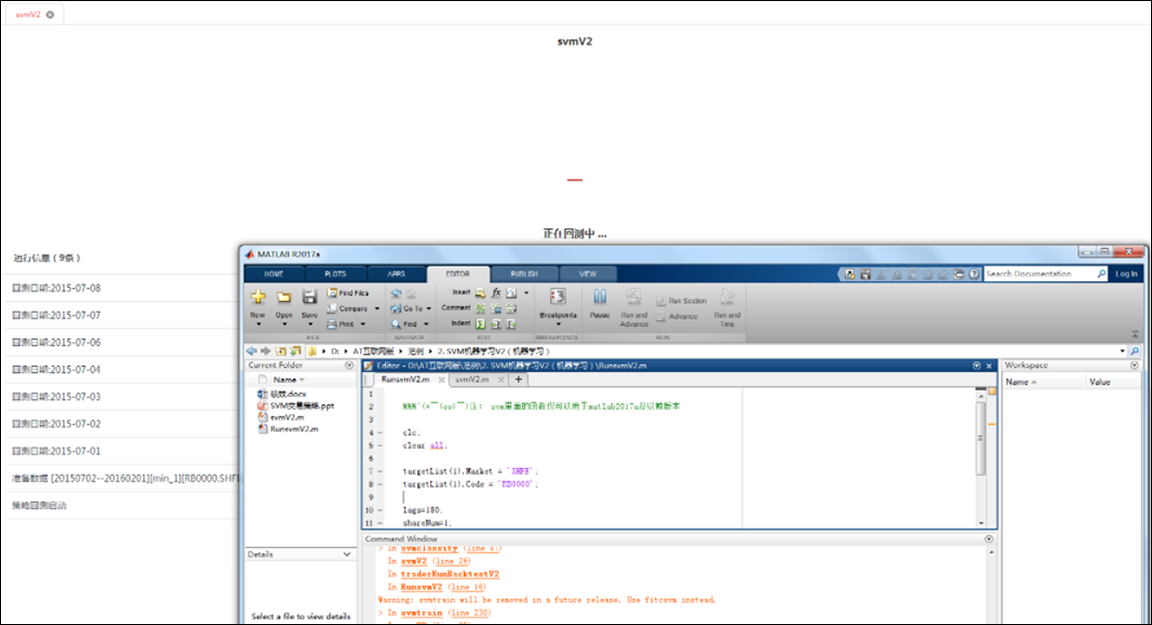Click the Search Documentation field
1152x625 pixels.
click(1040, 273)
